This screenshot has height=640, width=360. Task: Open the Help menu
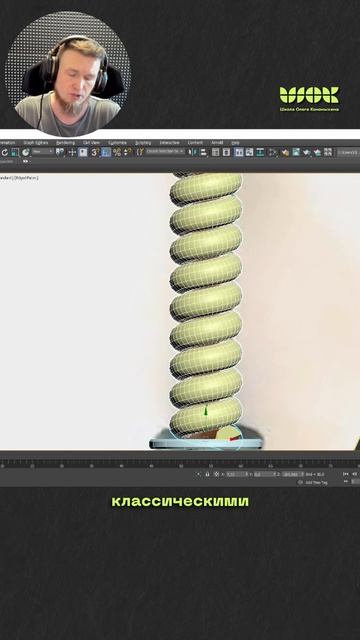236,143
